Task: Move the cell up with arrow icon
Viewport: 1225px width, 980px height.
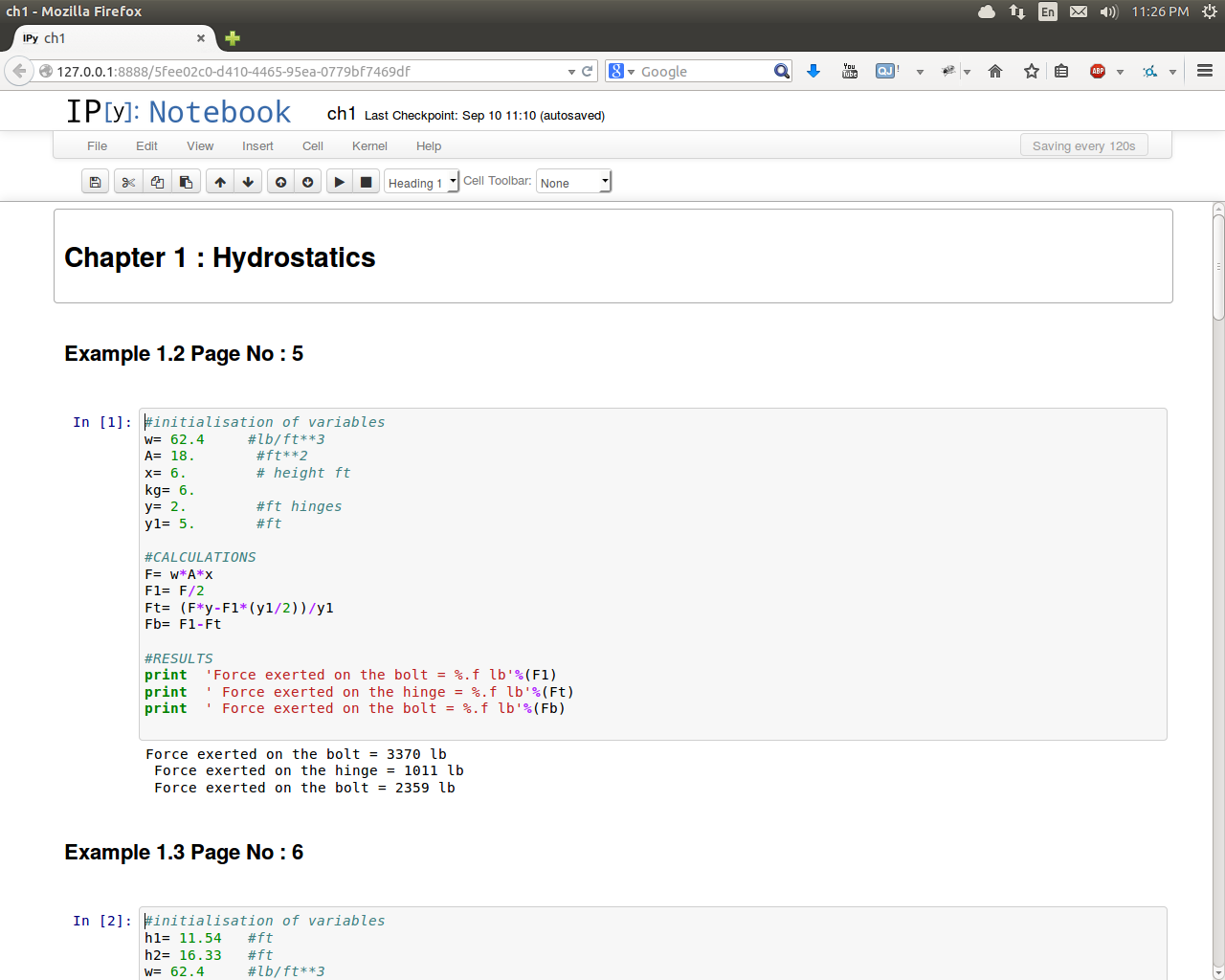Action: pyautogui.click(x=220, y=182)
